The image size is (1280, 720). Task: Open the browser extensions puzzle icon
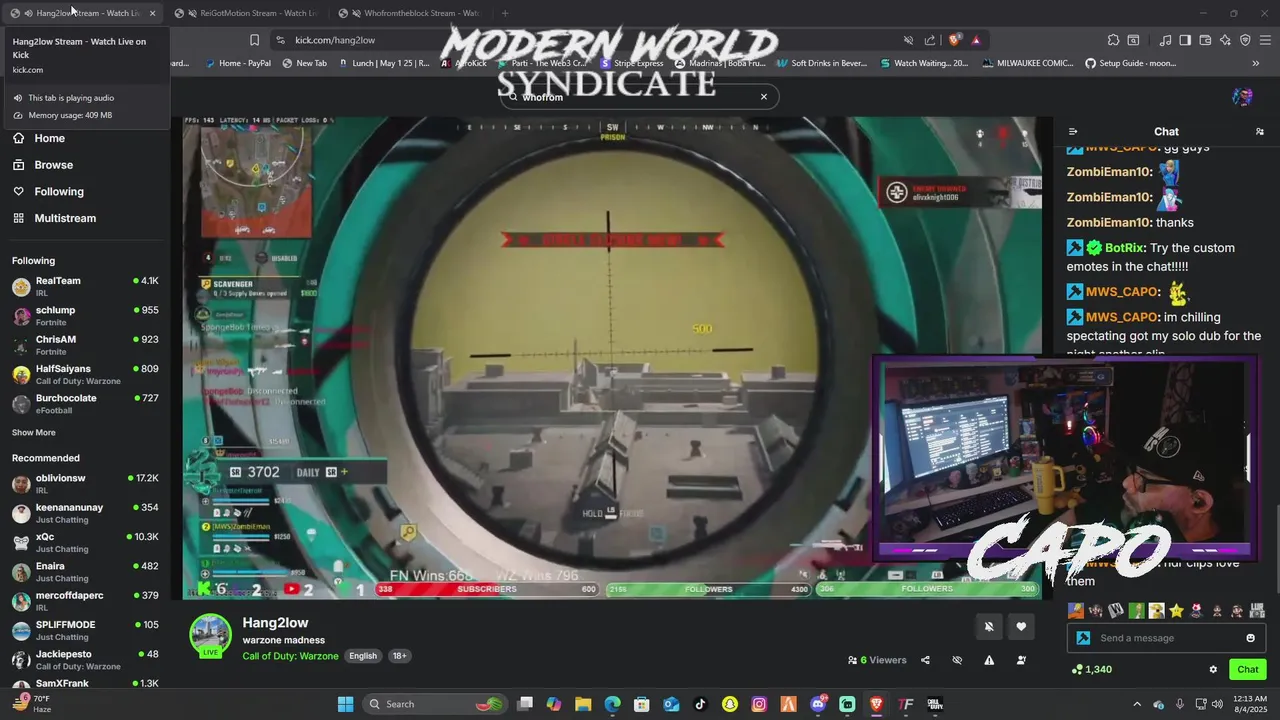coord(1113,40)
